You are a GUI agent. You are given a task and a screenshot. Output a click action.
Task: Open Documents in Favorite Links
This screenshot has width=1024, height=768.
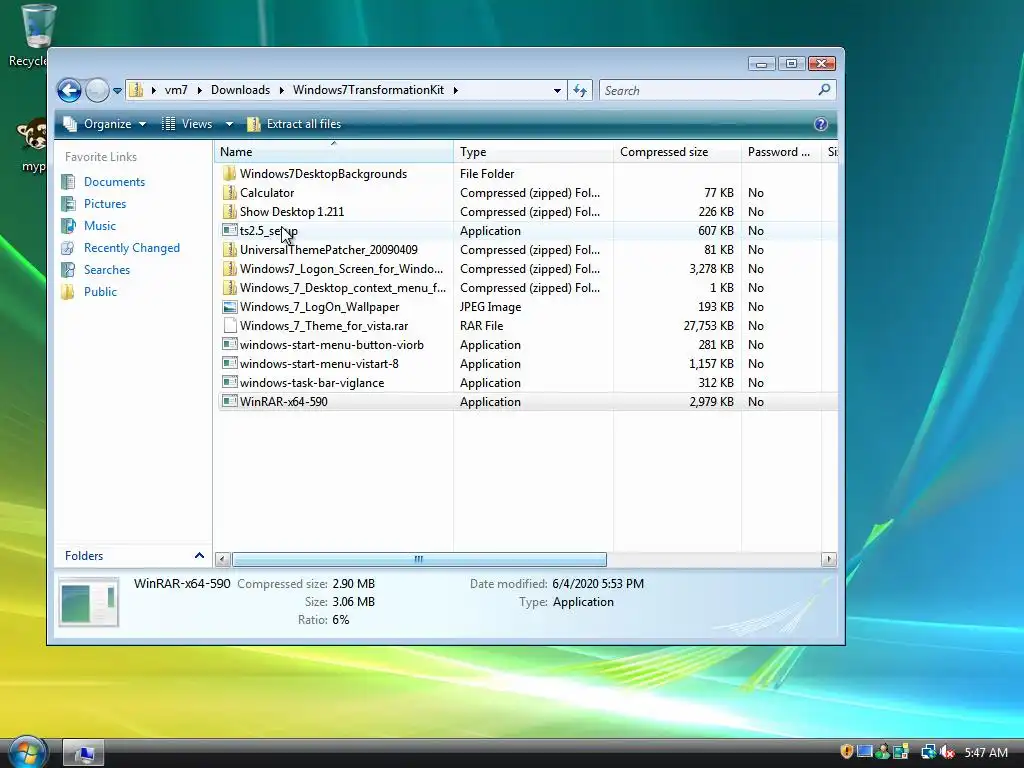tap(114, 182)
